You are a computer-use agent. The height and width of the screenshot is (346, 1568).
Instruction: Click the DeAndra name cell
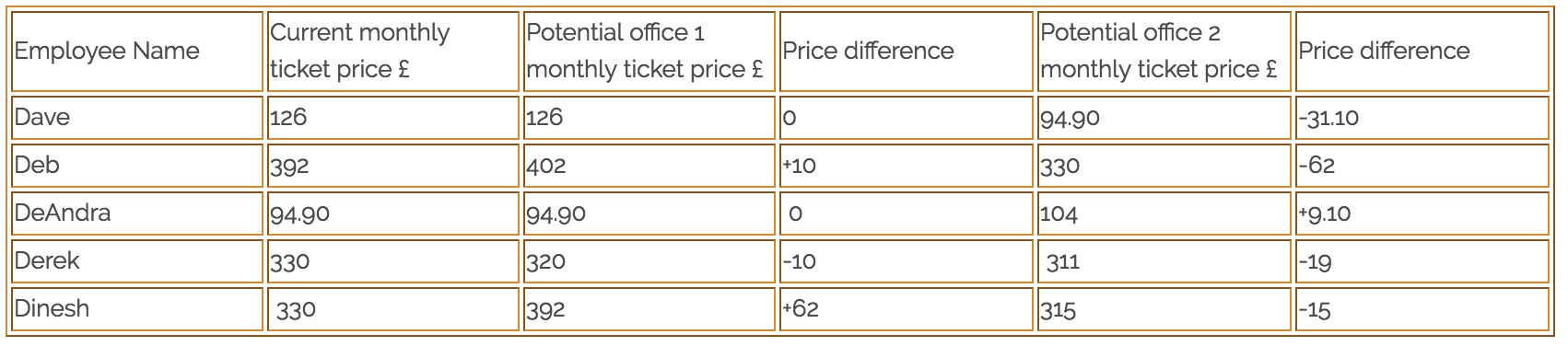click(137, 213)
